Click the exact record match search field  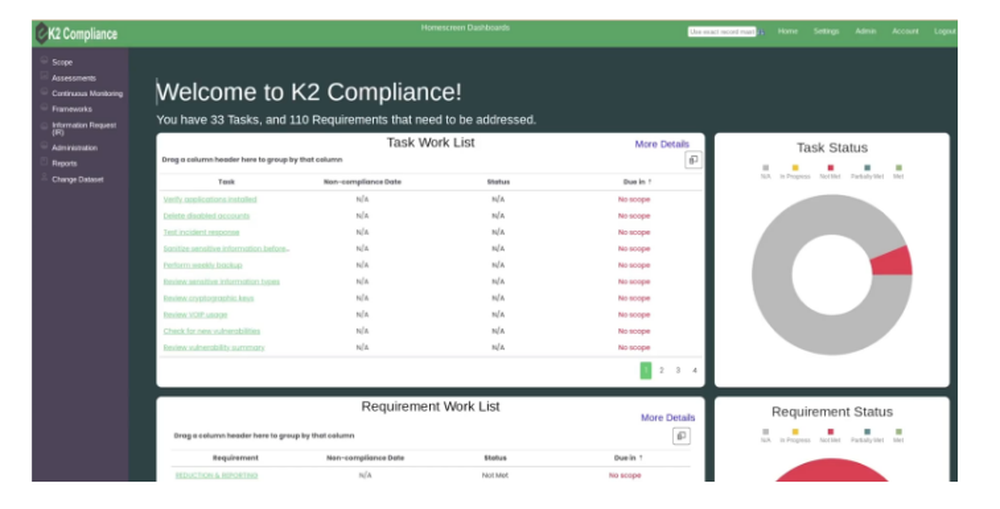click(x=721, y=31)
